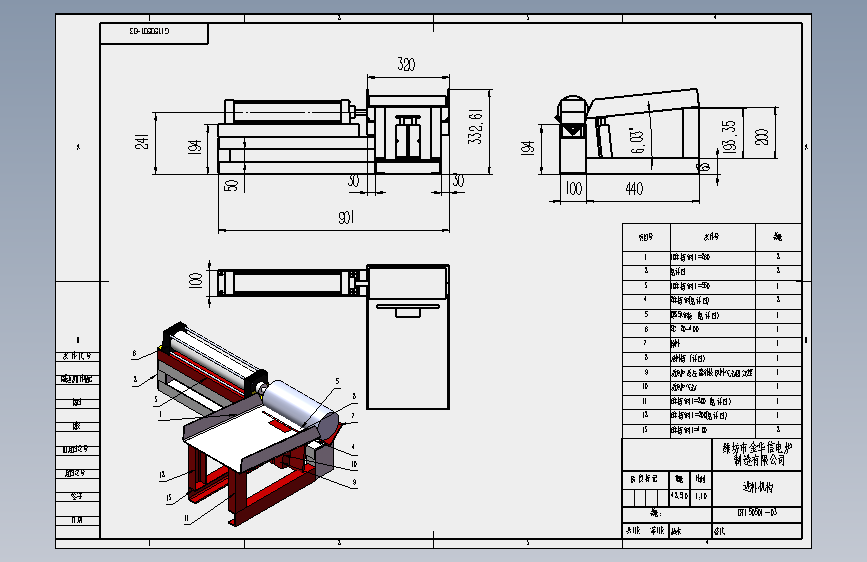Select balloon number 7 on isometric view
This screenshot has height=562, width=867.
point(353,417)
